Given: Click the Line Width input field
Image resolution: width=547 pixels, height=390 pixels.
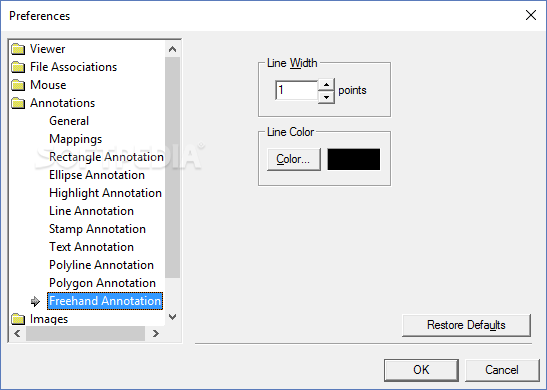Looking at the screenshot, I should point(297,90).
